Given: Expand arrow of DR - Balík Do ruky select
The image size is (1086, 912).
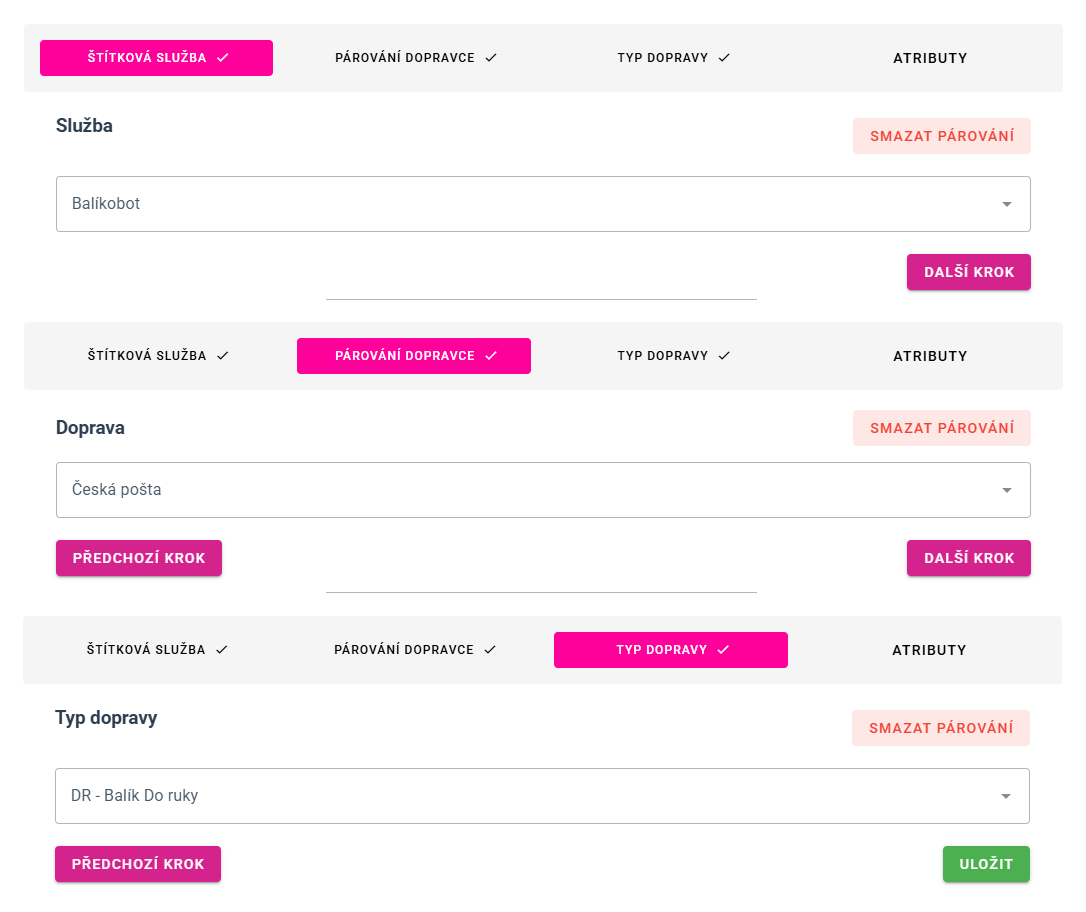Looking at the screenshot, I should 1006,796.
